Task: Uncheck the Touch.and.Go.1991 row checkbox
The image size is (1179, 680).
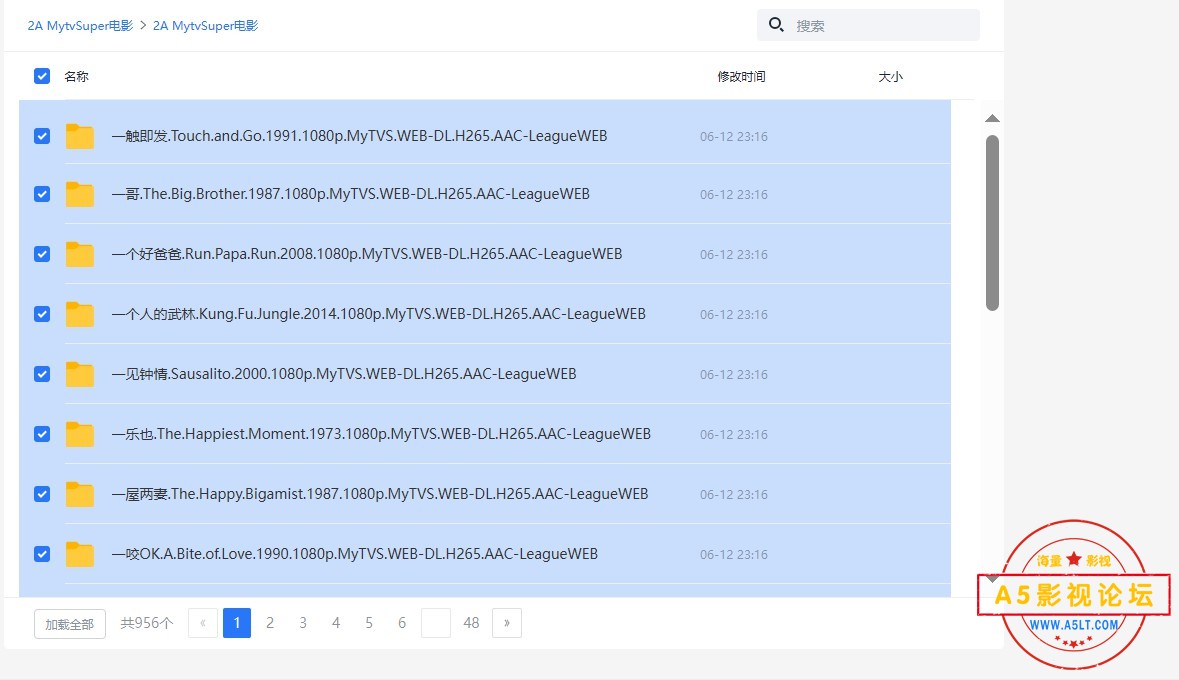Action: pos(42,136)
